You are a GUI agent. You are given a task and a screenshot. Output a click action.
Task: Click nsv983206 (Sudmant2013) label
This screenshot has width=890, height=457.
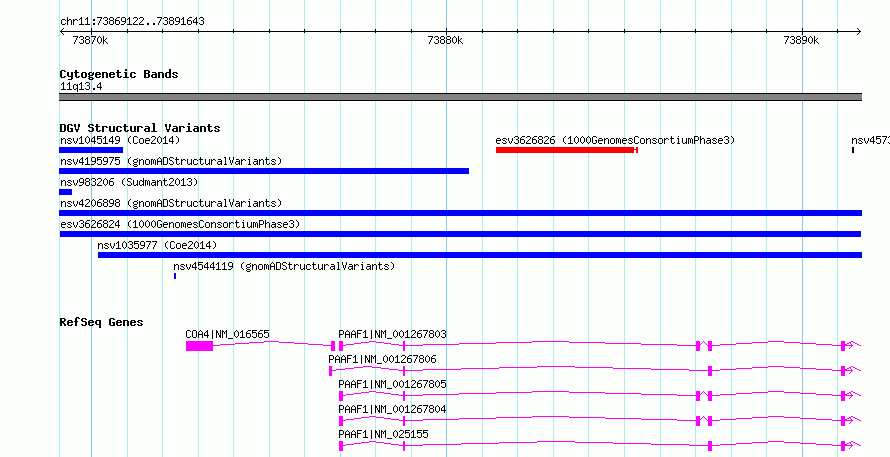tap(129, 182)
